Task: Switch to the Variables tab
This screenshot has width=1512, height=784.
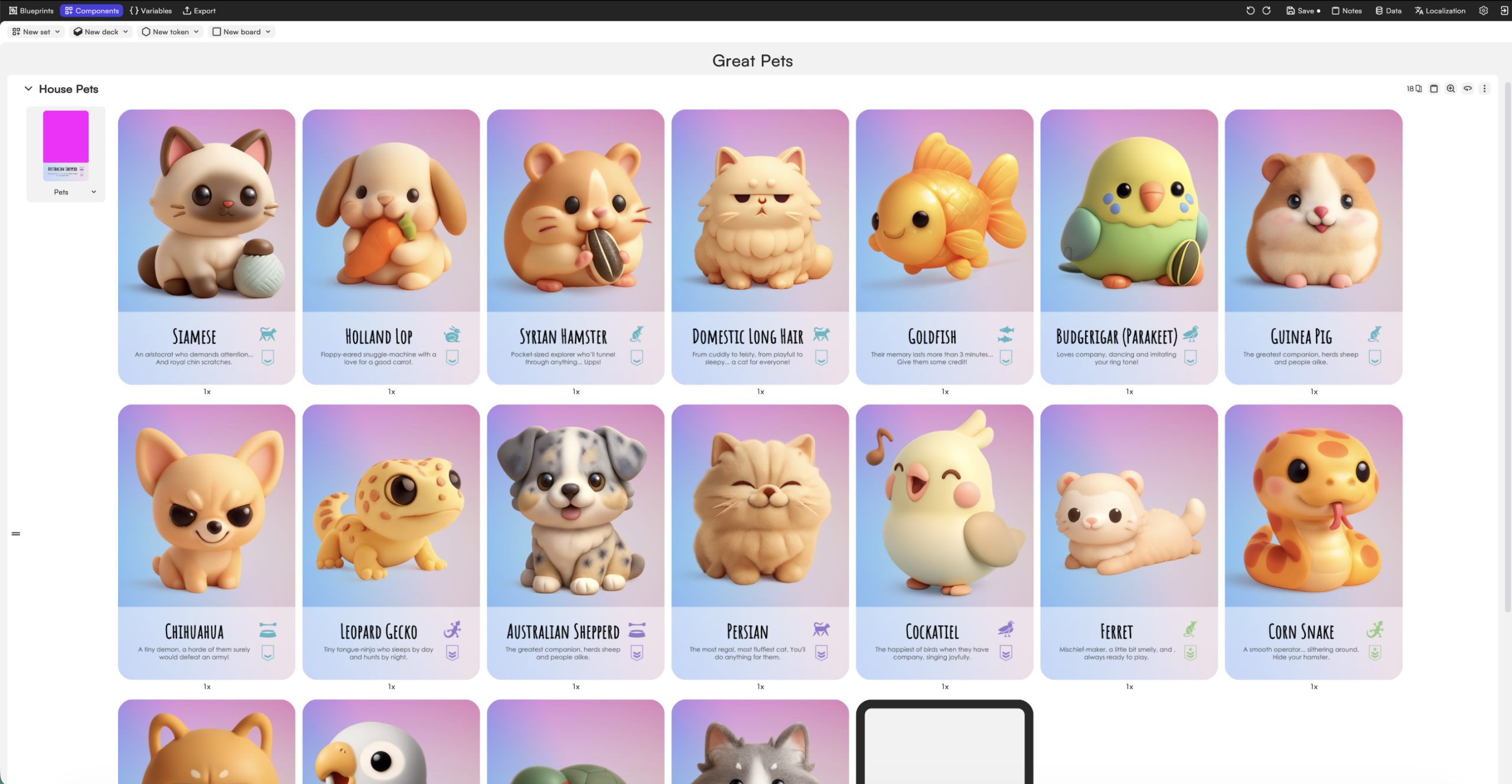Action: [x=151, y=11]
